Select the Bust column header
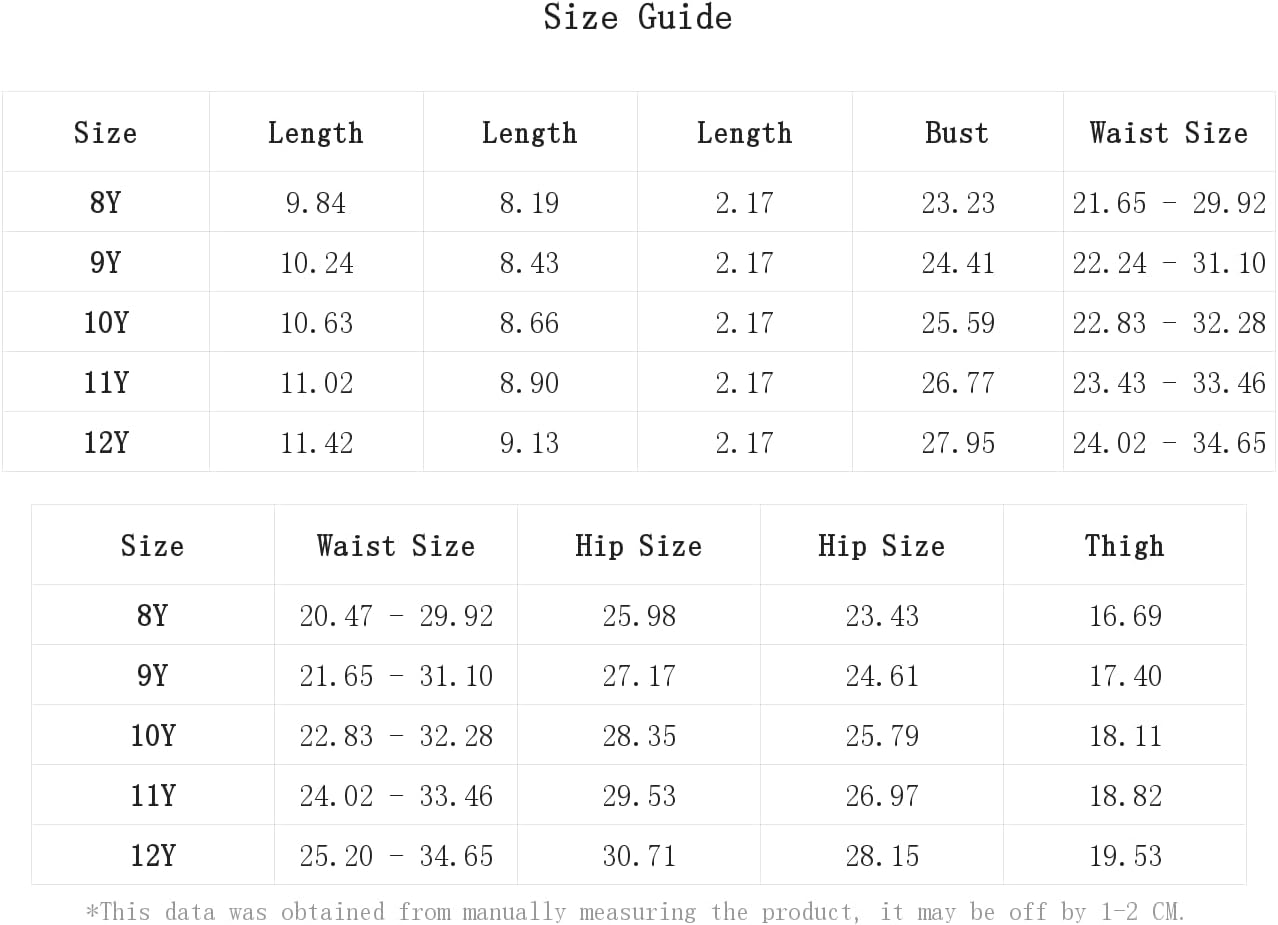Image resolution: width=1278 pixels, height=925 pixels. coord(957,133)
